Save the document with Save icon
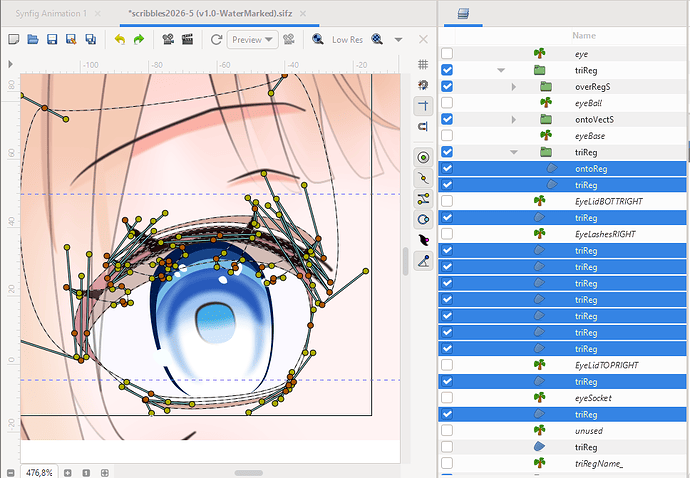 pos(52,39)
